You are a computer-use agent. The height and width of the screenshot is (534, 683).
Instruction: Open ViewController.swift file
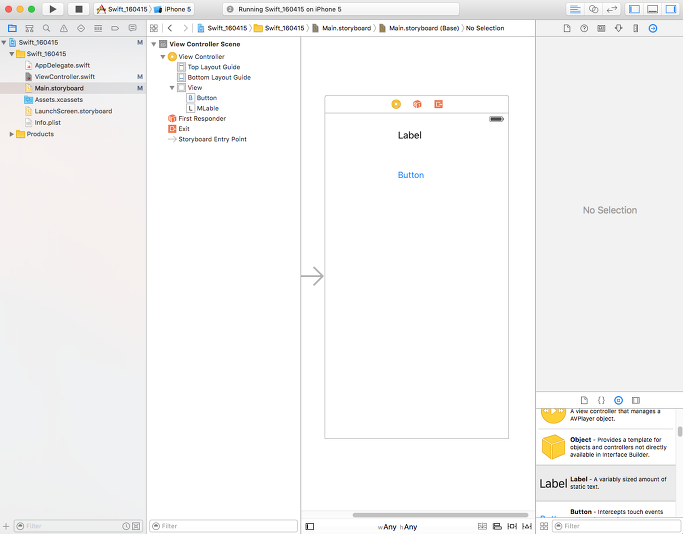pyautogui.click(x=64, y=77)
